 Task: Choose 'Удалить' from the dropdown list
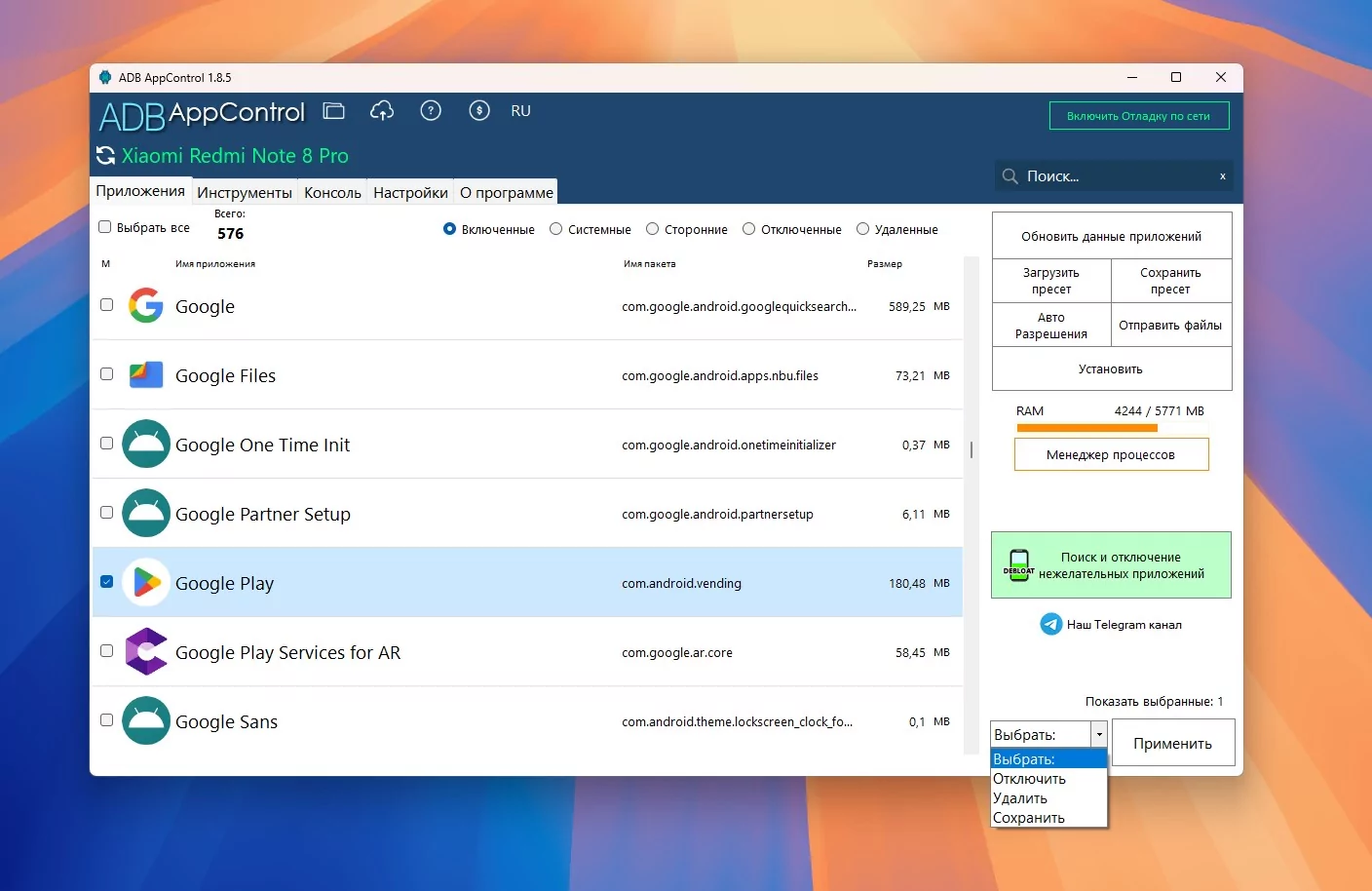click(x=1048, y=798)
